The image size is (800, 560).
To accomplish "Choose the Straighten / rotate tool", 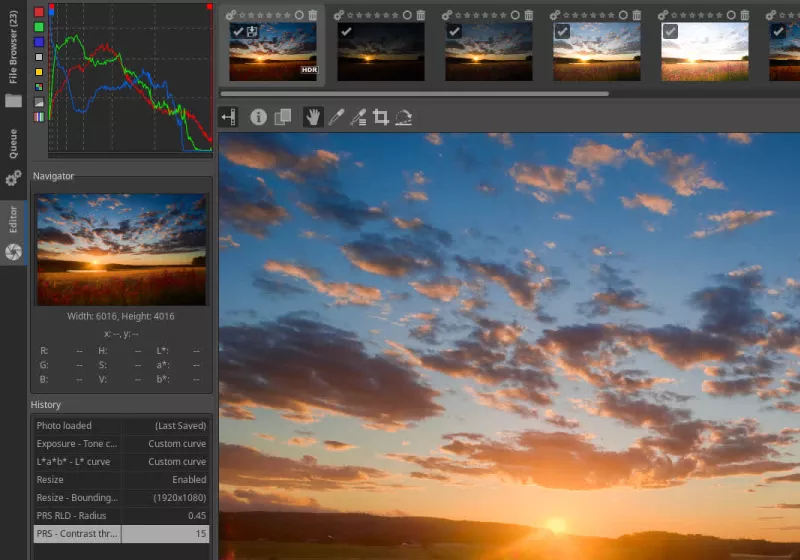I will pyautogui.click(x=404, y=117).
